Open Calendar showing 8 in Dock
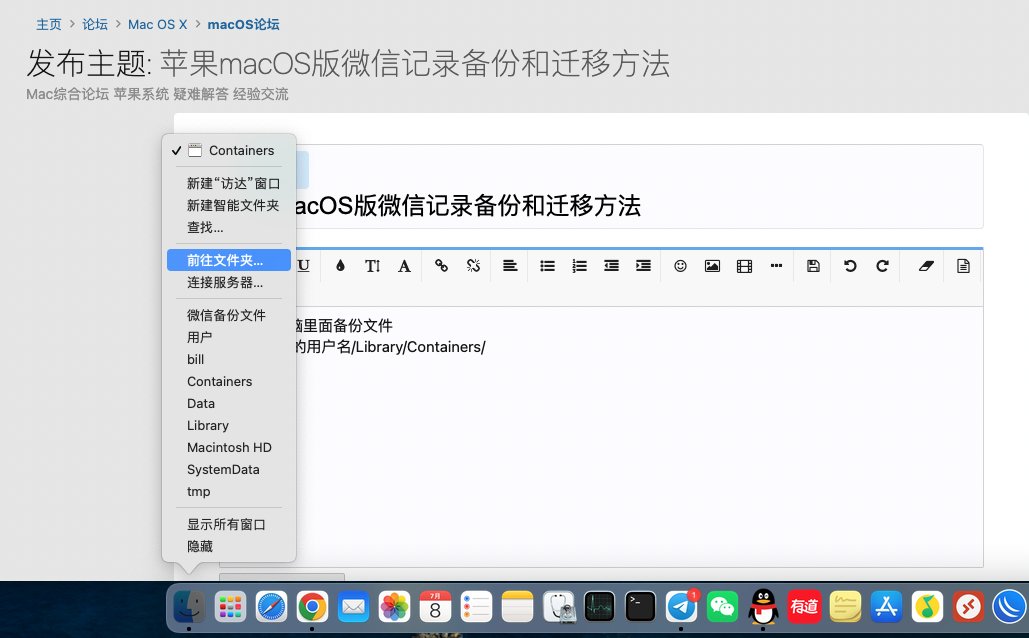The image size is (1029, 638). pos(435,606)
